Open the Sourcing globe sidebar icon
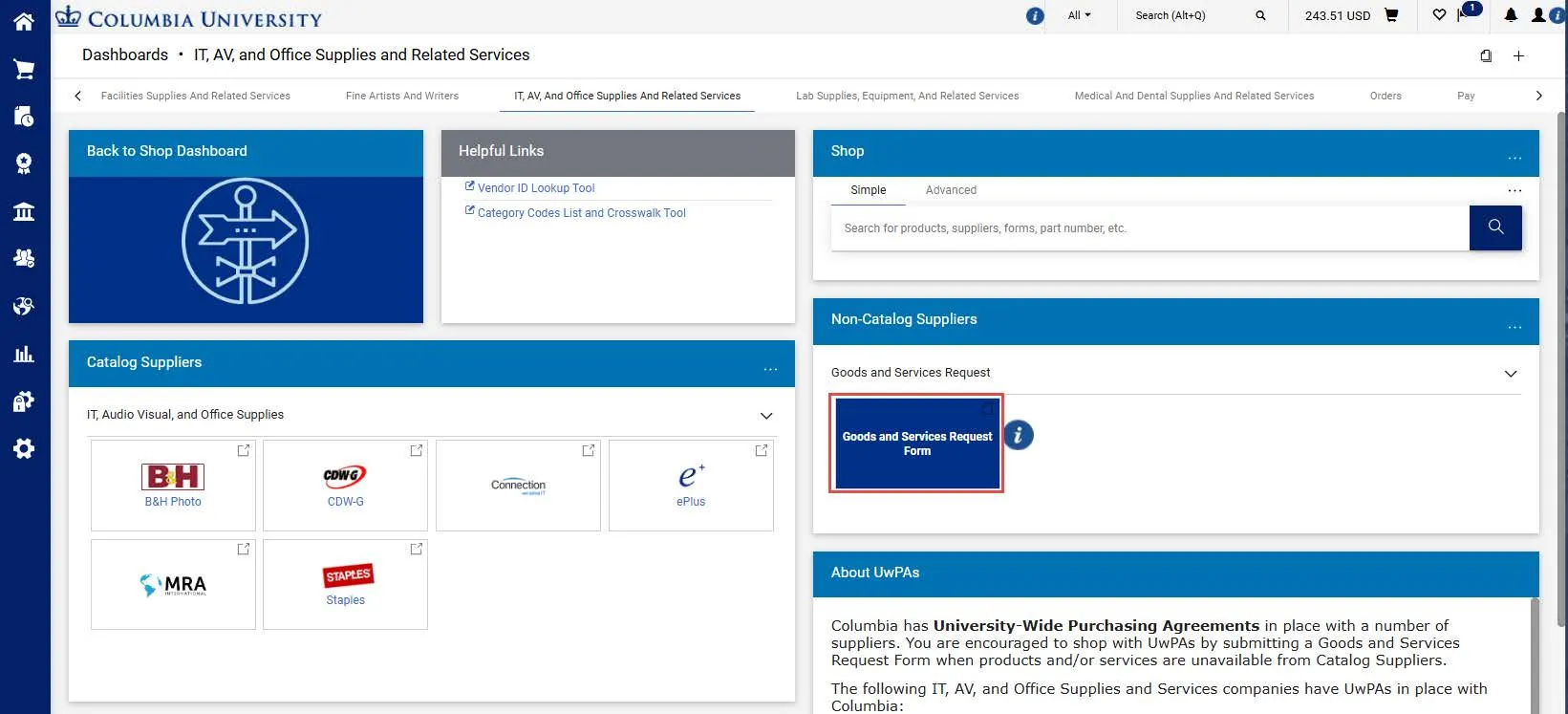1568x714 pixels. (24, 306)
